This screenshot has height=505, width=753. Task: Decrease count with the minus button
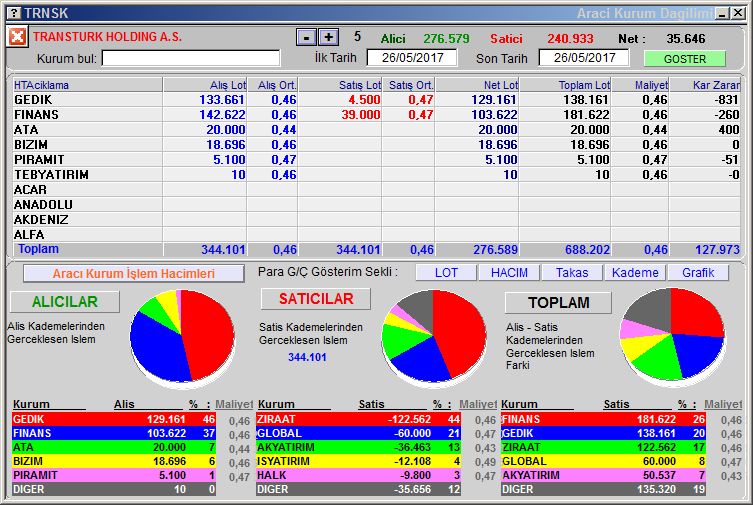pos(306,37)
